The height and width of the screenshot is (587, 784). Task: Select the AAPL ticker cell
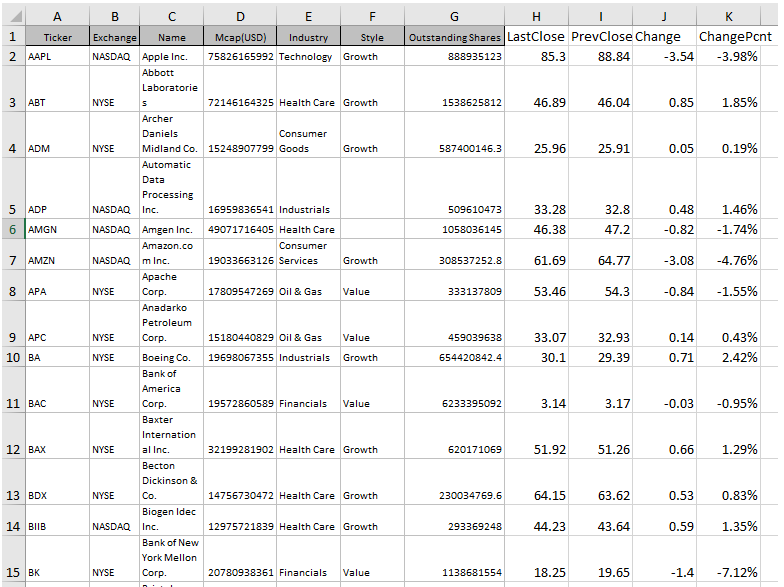point(56,57)
